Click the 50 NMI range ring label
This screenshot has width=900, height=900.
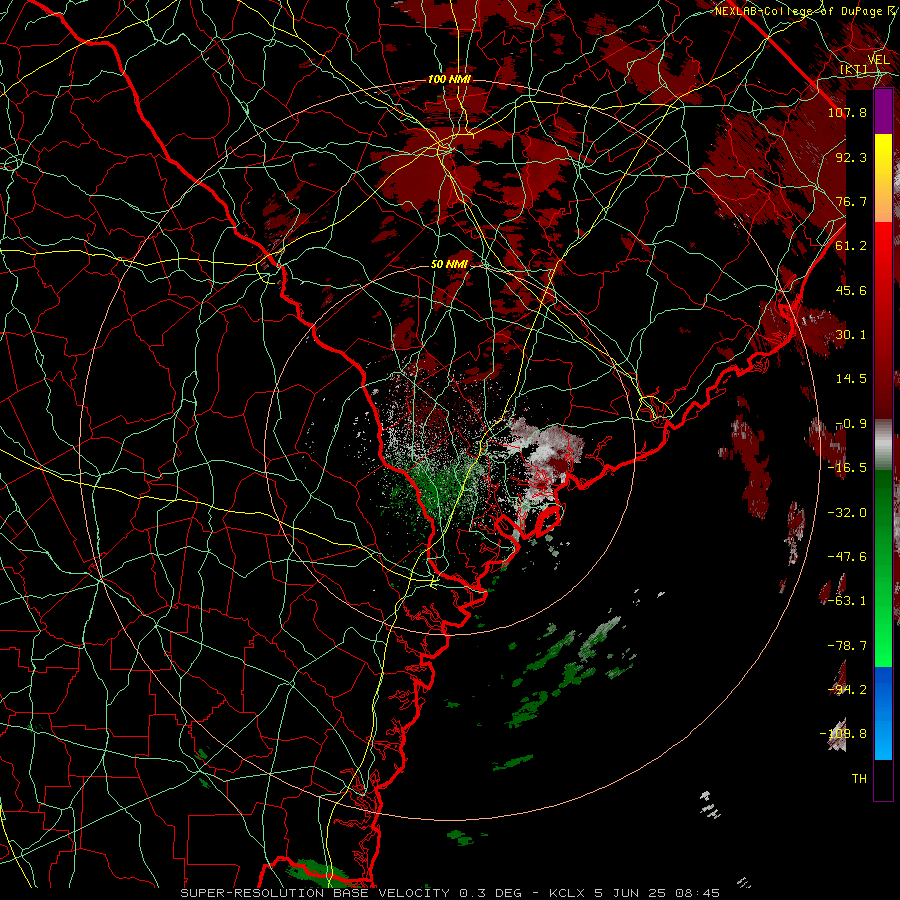449,264
